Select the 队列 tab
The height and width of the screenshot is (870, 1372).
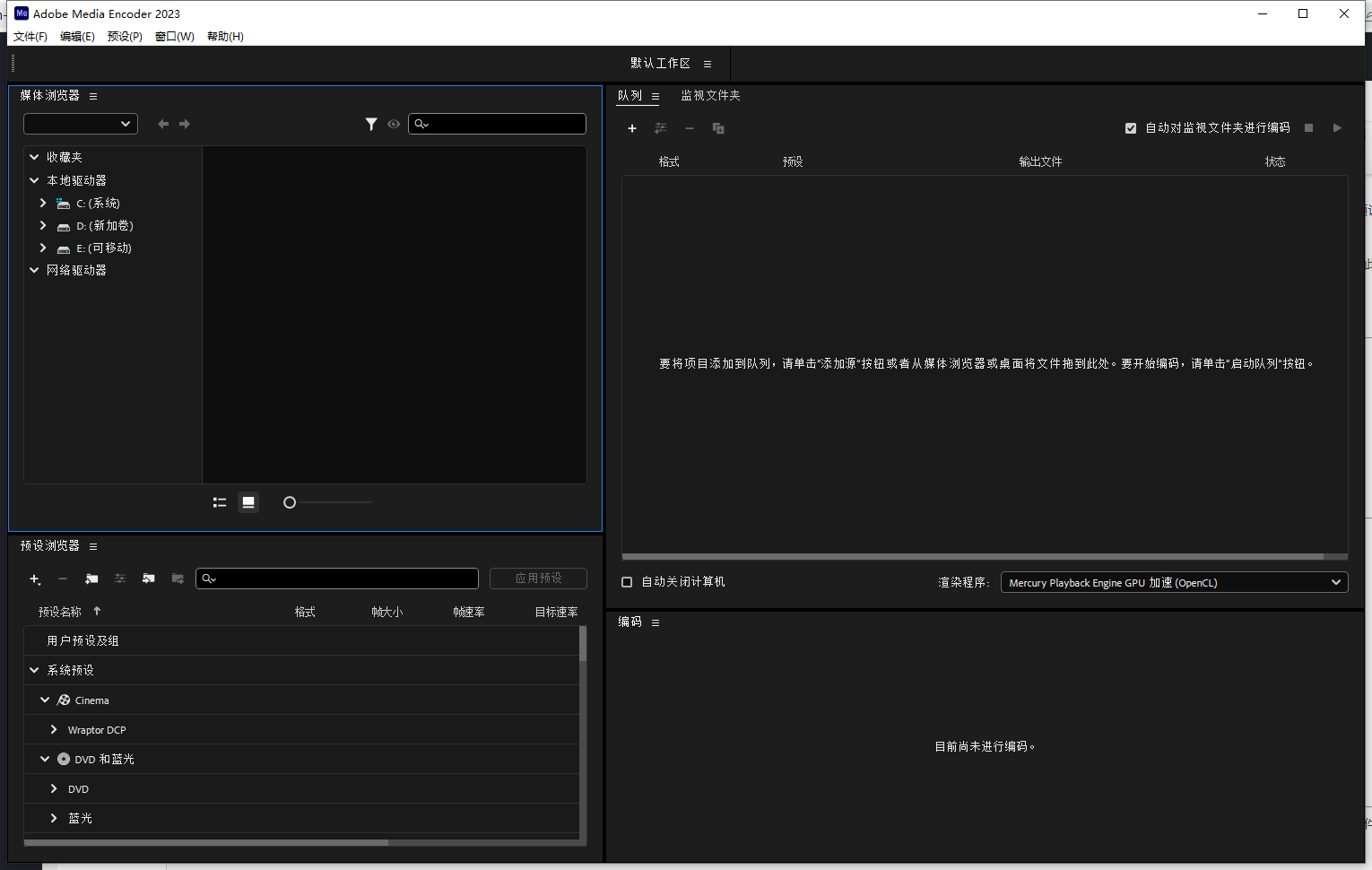point(630,96)
